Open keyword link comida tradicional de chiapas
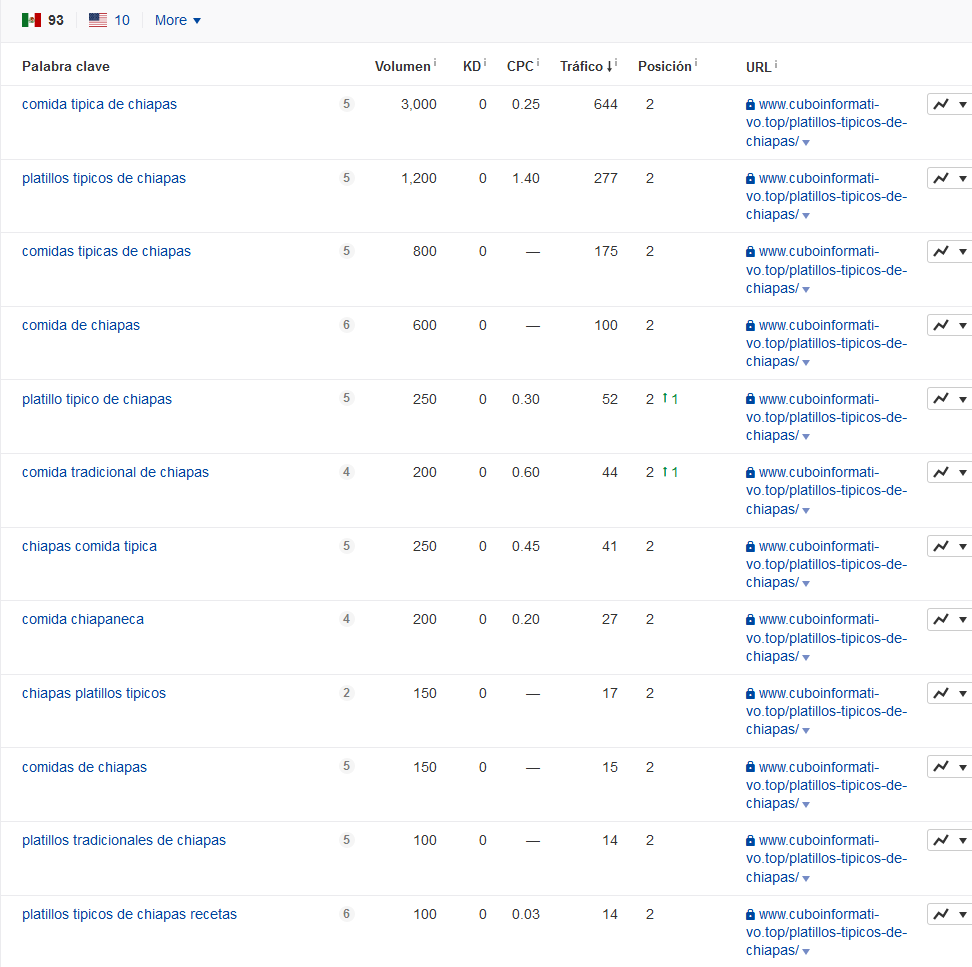Screen dimensions: 972x967 click(115, 472)
